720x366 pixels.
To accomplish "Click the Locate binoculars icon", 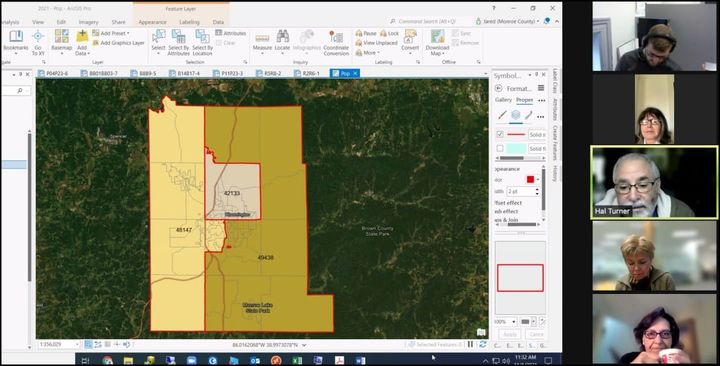I will tap(282, 37).
